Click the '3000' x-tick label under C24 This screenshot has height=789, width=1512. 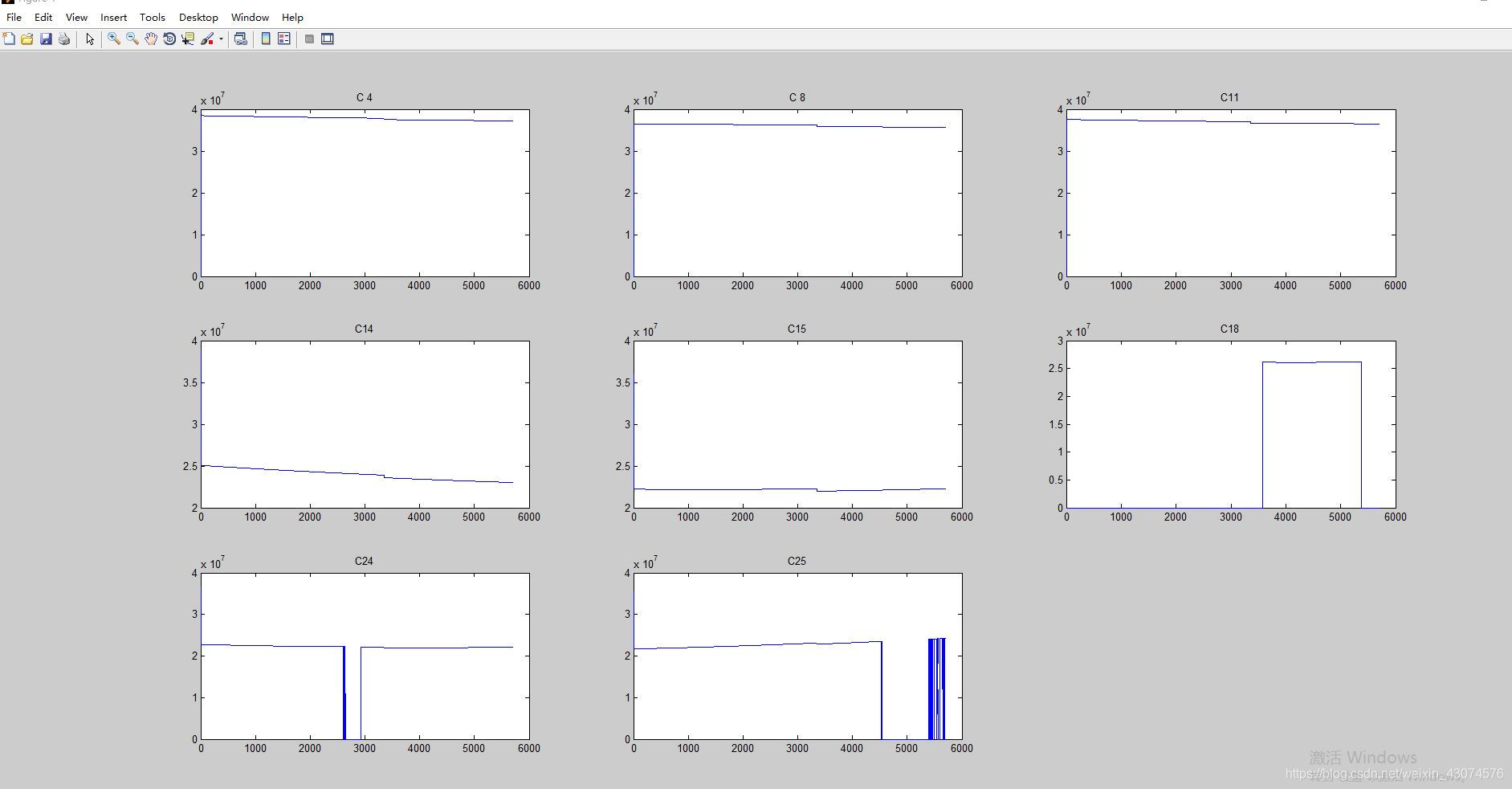365,748
